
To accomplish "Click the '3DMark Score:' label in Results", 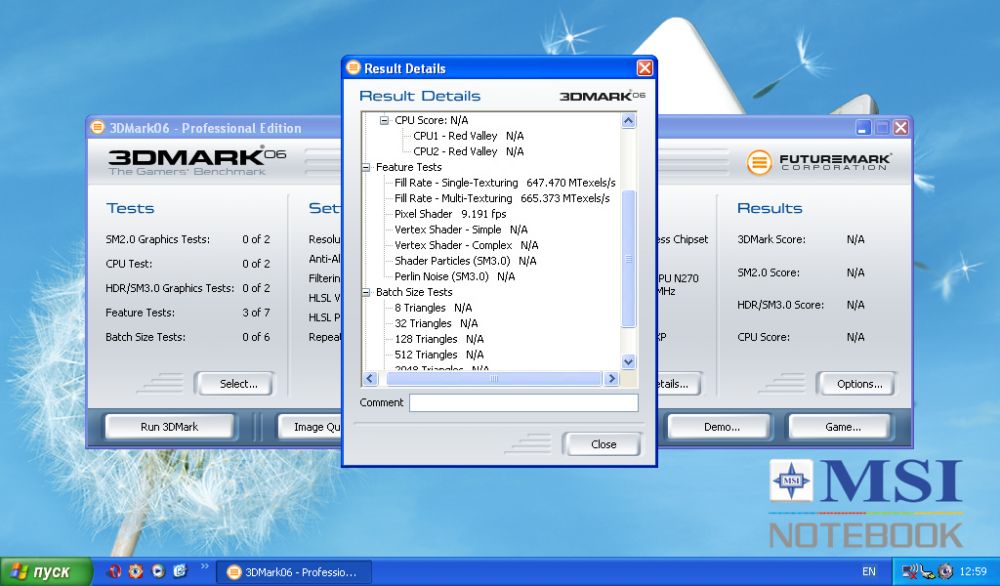I will pos(771,239).
